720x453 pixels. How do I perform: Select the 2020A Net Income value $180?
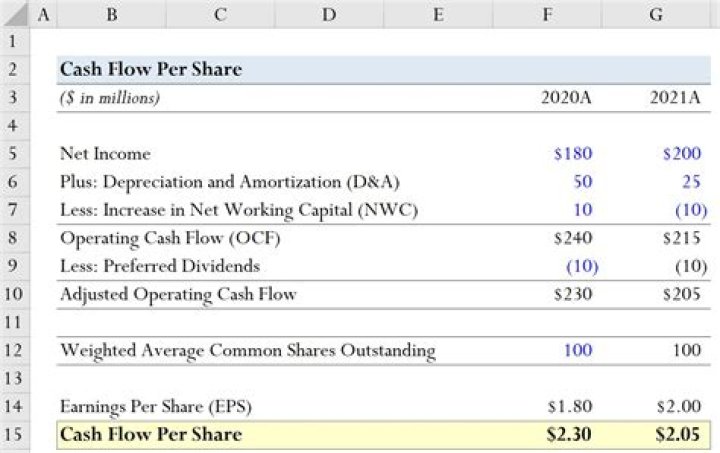(x=572, y=154)
